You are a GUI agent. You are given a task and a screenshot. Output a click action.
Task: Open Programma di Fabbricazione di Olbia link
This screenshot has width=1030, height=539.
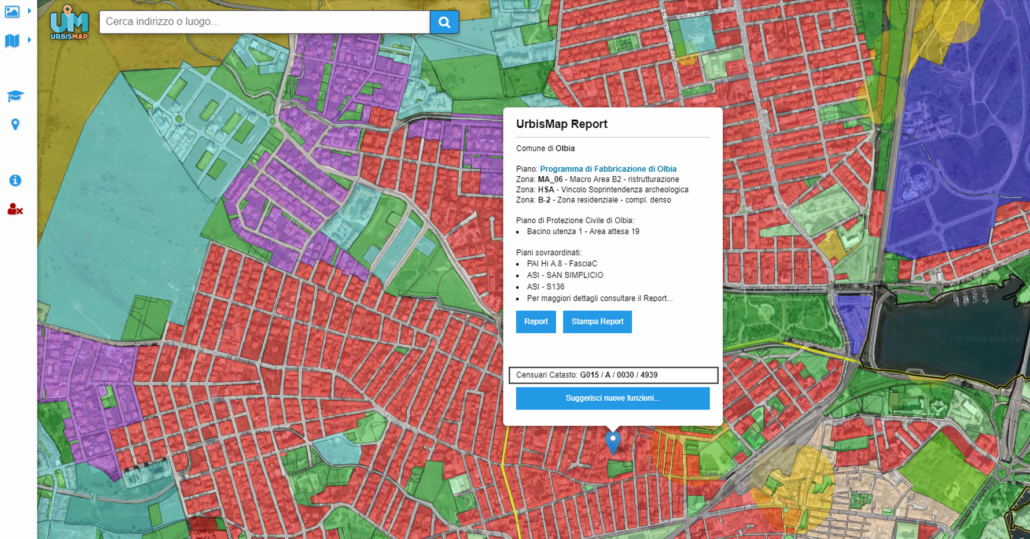coord(608,169)
